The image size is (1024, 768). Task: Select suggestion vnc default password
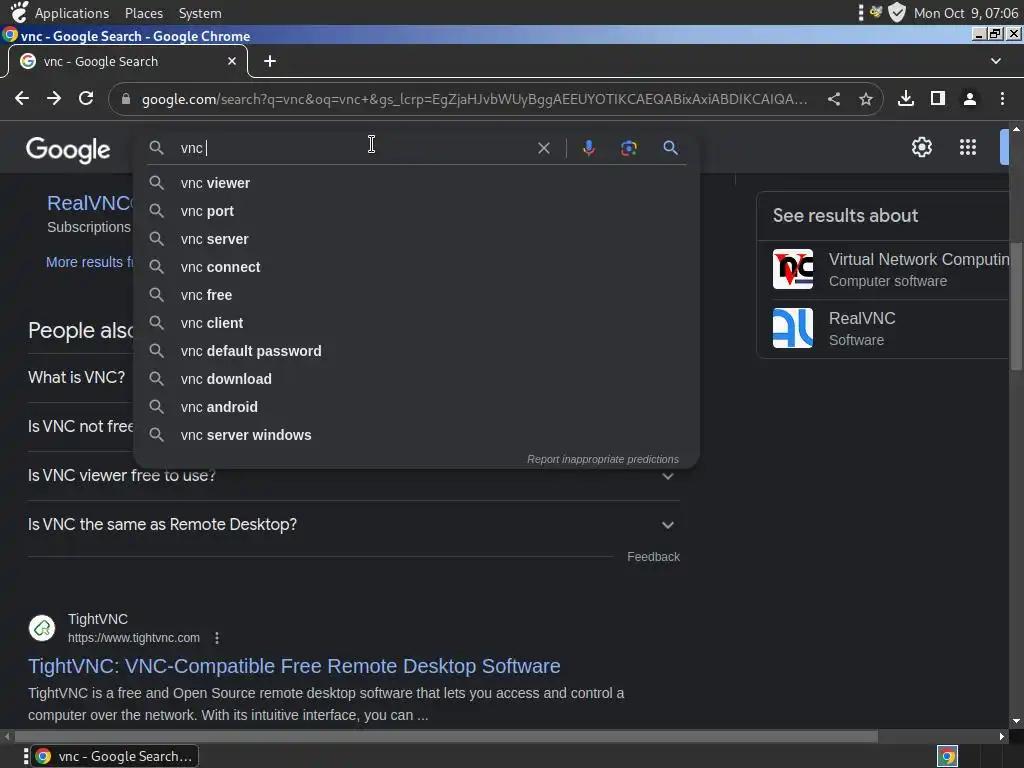tap(416, 351)
